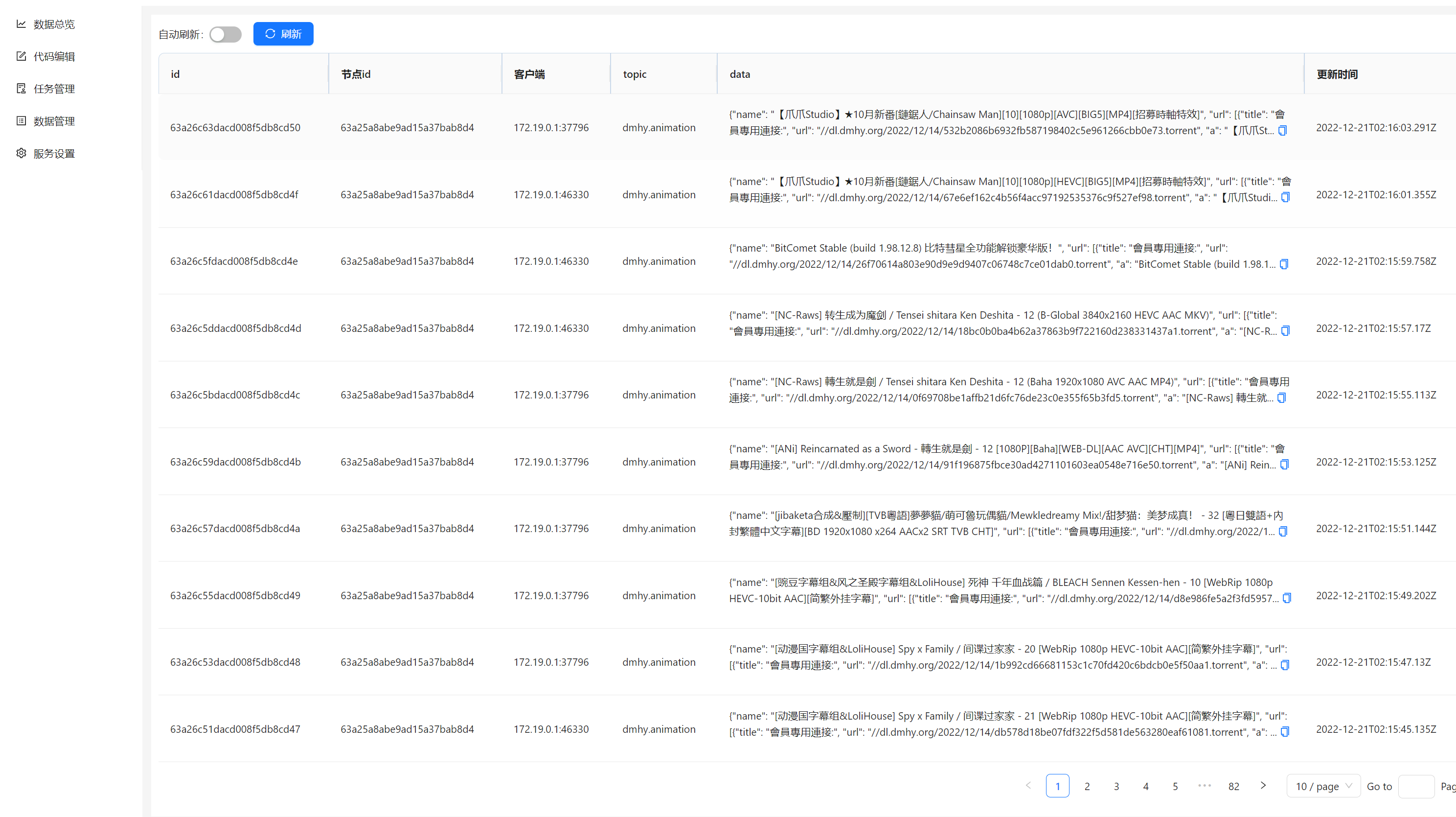Copy data of the BitComet Stable row

coord(1284,264)
